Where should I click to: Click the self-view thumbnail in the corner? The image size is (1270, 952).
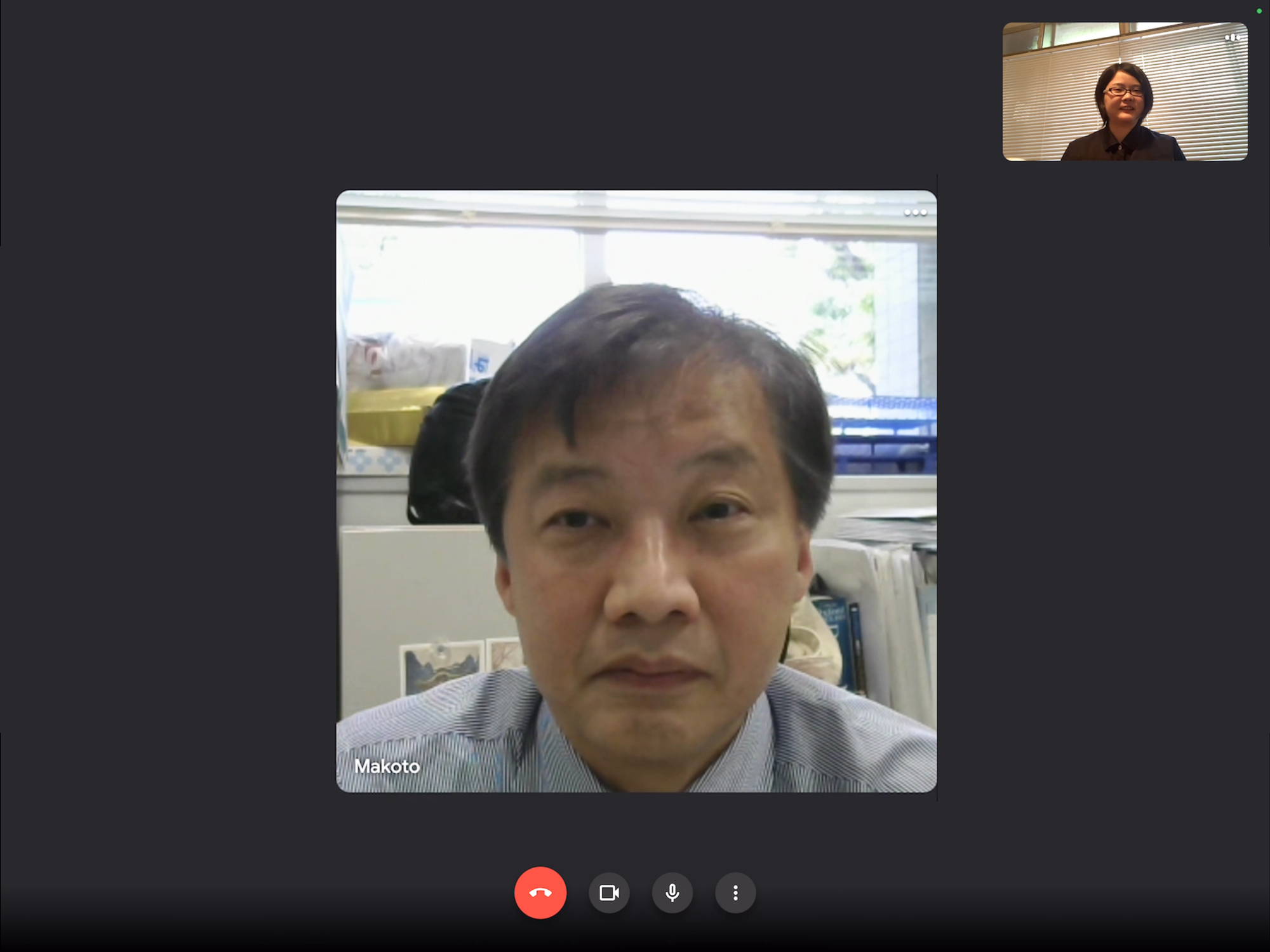tap(1125, 91)
